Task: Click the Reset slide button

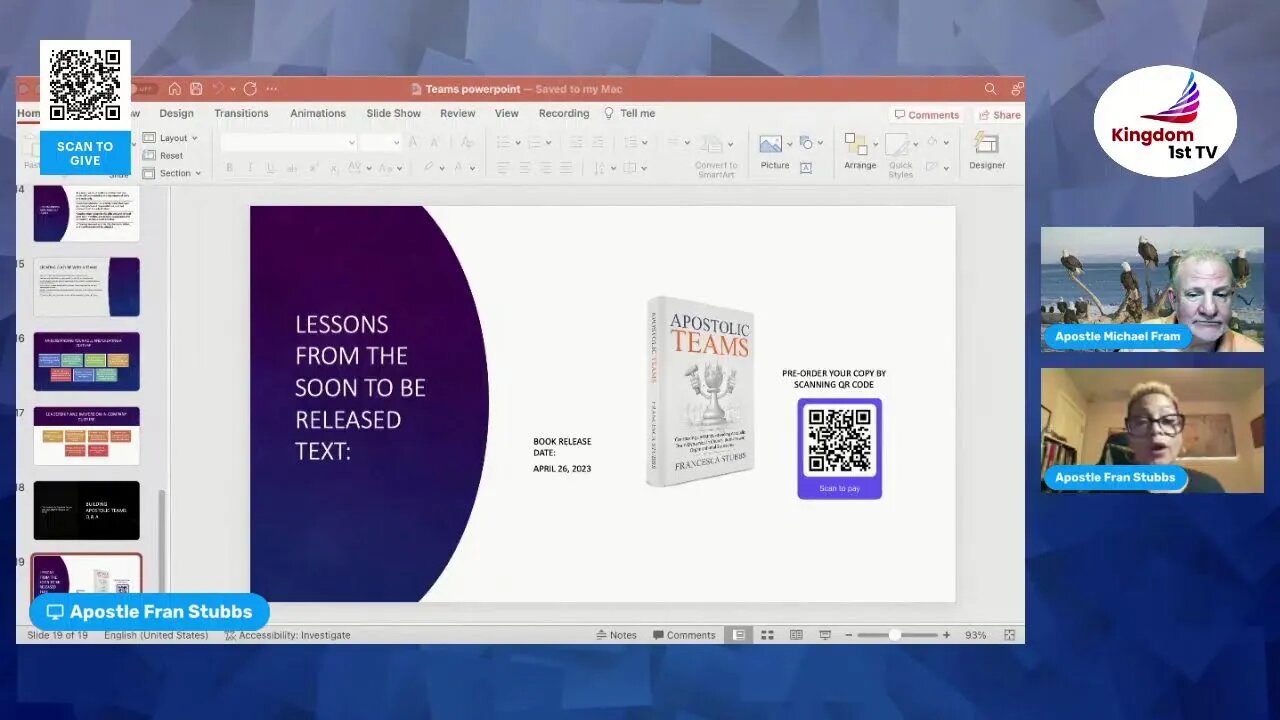Action: (163, 155)
